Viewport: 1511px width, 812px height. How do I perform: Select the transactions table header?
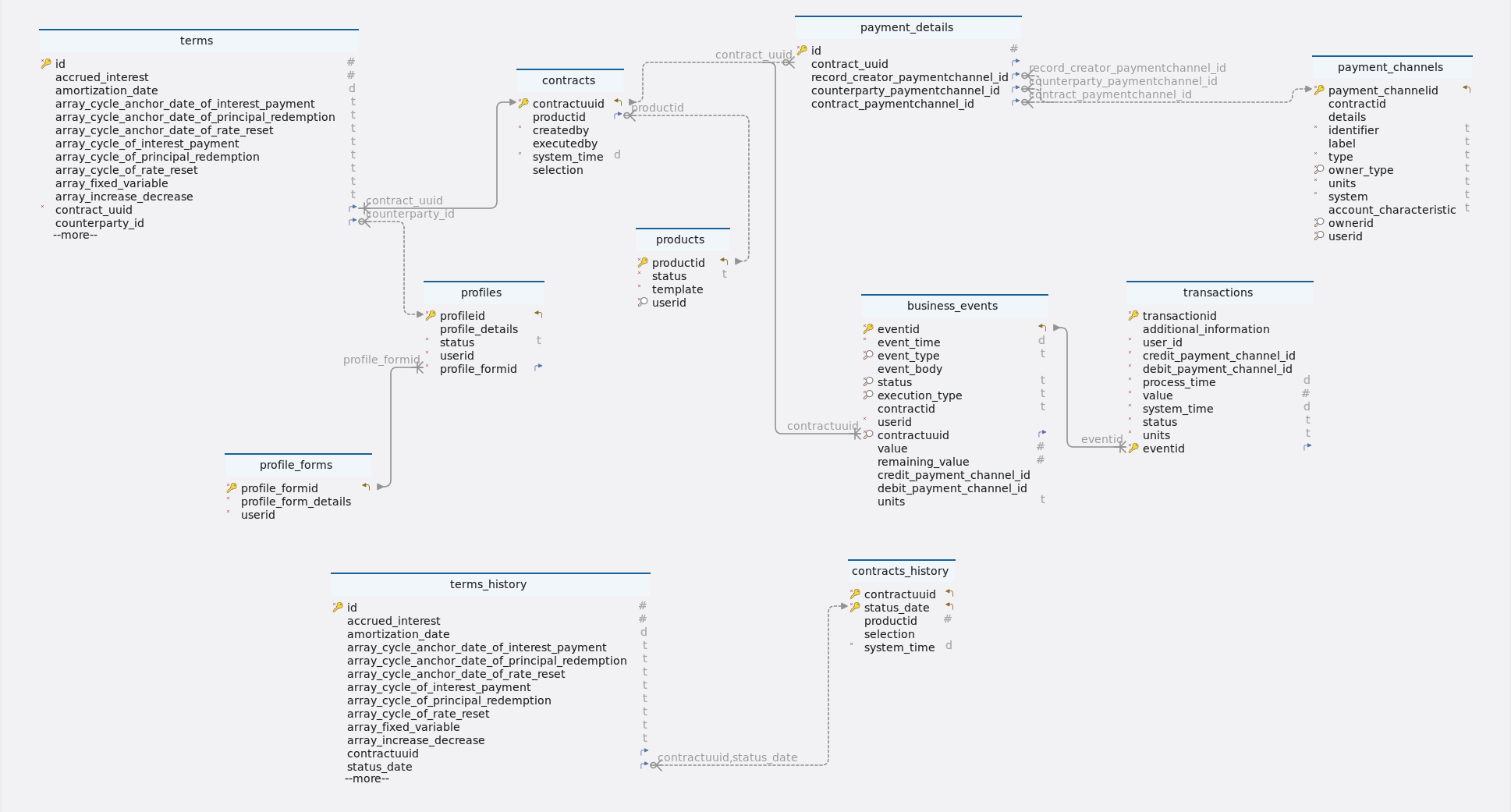(1219, 293)
